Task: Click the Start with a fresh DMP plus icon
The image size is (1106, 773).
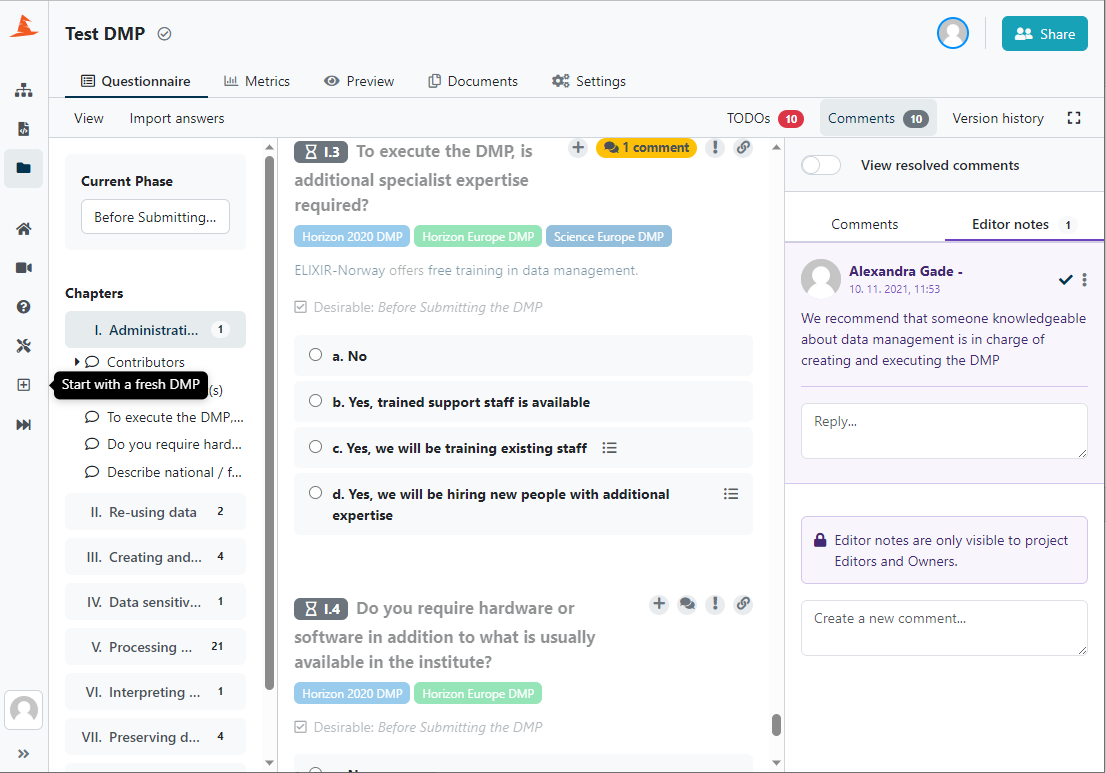Action: coord(24,384)
